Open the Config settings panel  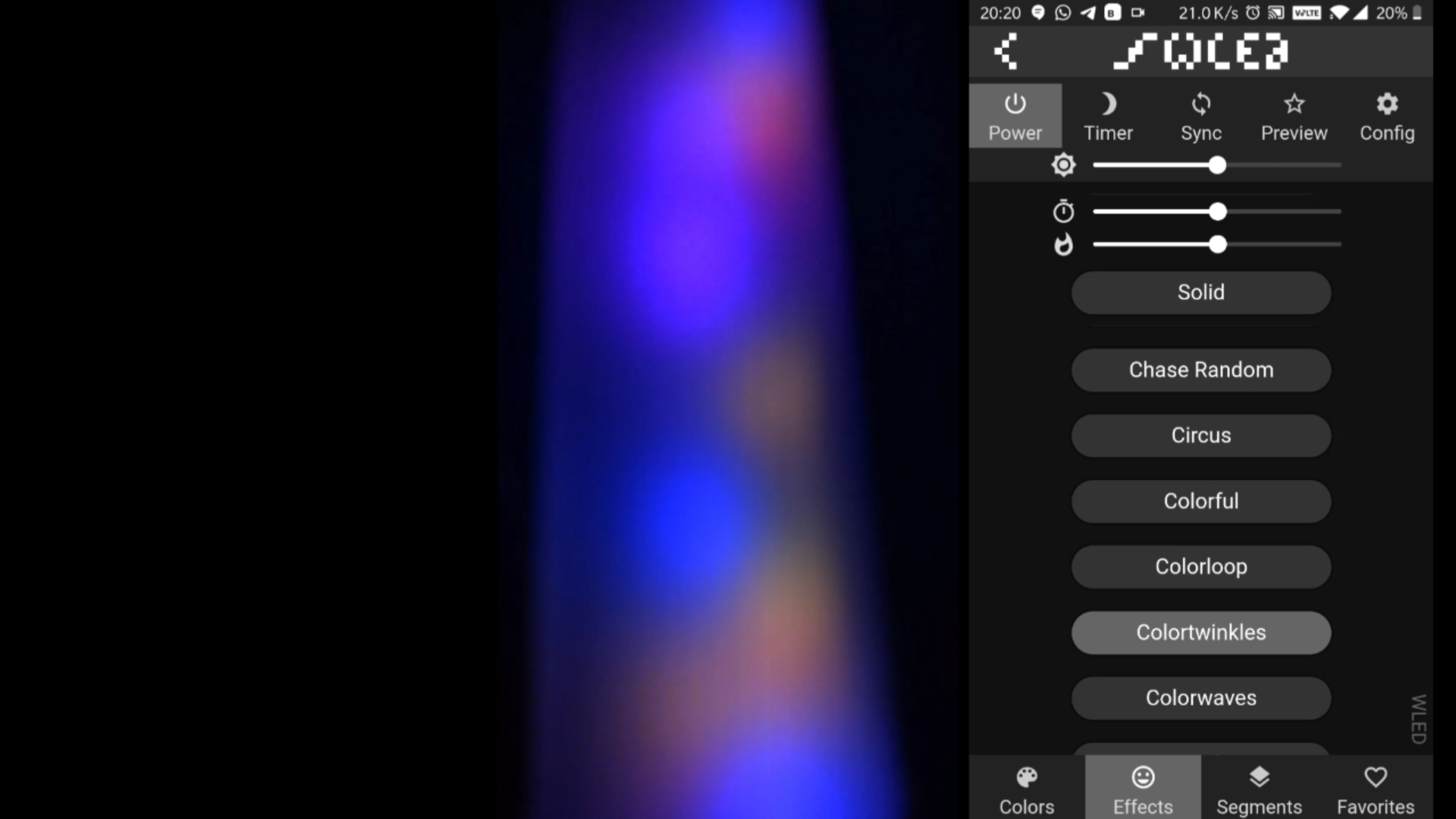coord(1386,115)
